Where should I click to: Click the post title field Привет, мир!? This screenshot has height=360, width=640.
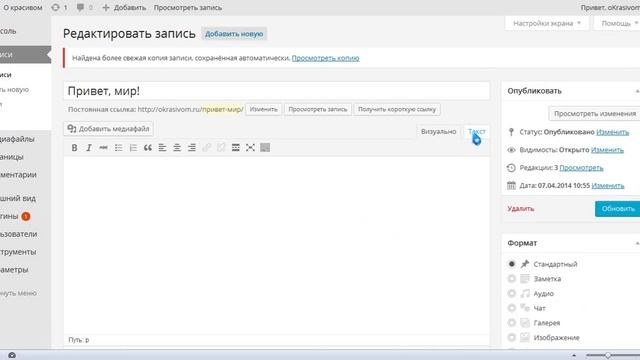[x=276, y=91]
